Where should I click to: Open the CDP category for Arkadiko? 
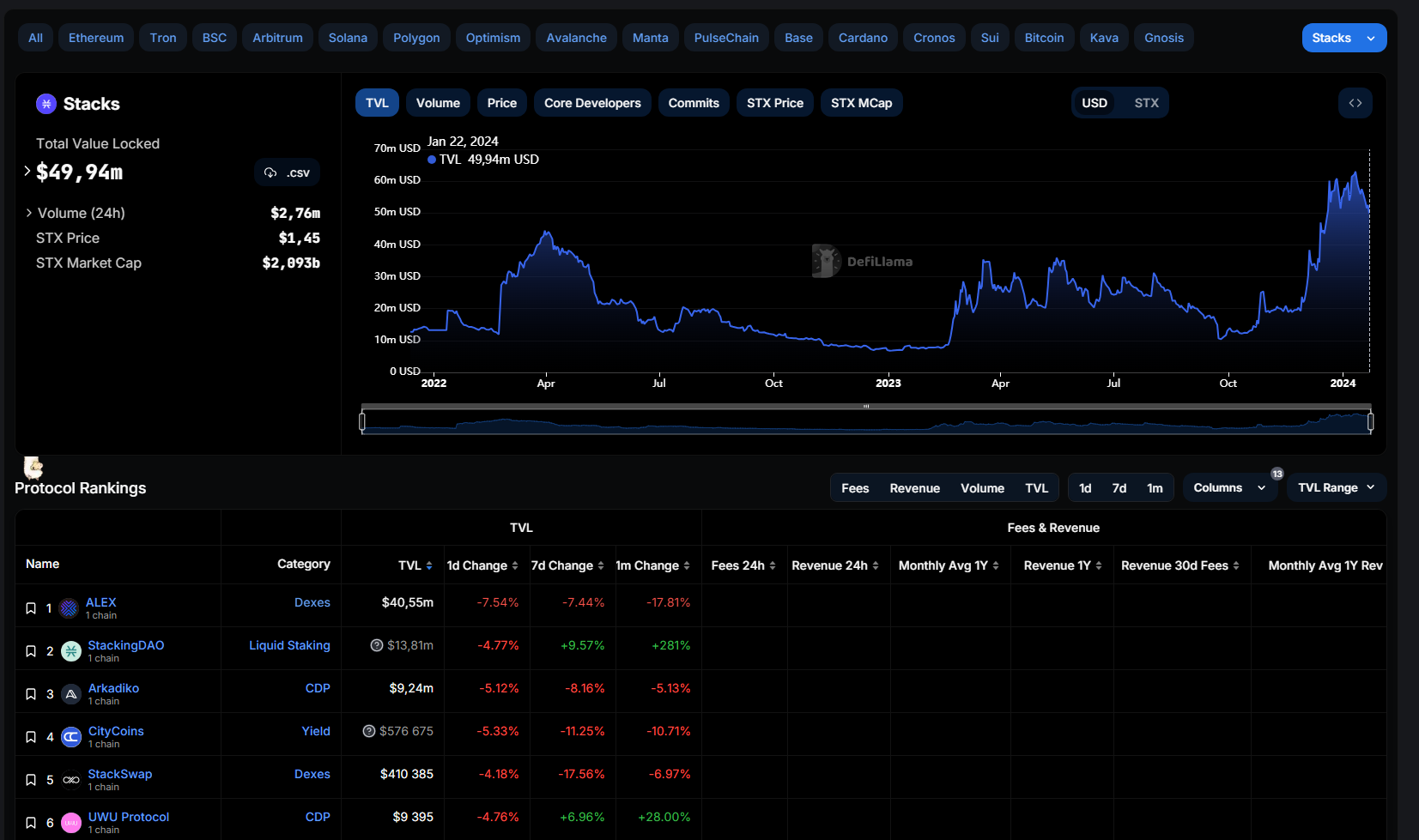coord(318,688)
